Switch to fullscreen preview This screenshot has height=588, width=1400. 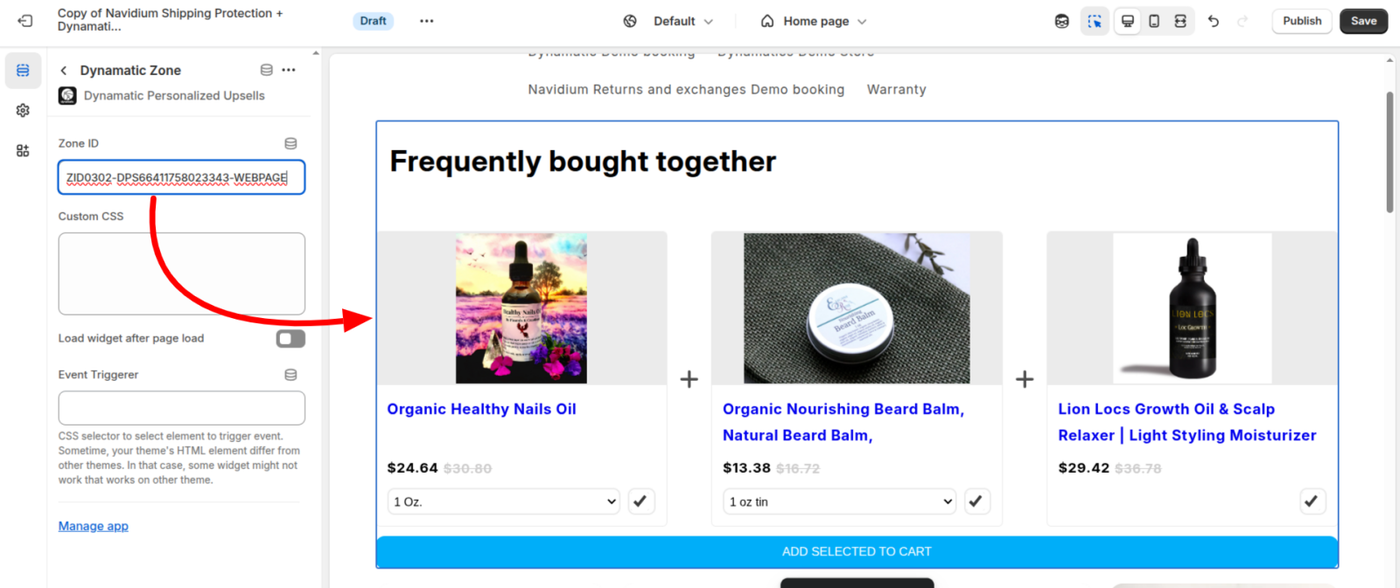pos(1180,21)
